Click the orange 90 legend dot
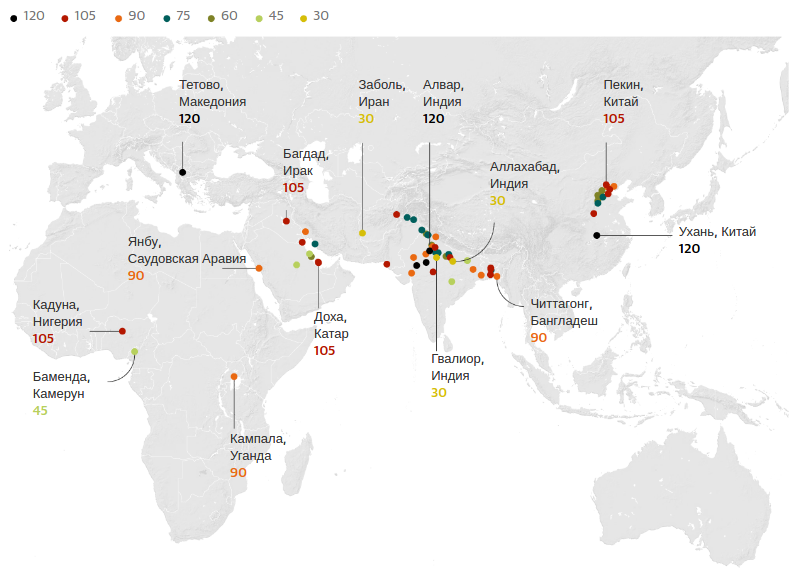Viewport: 798px width, 581px height. pyautogui.click(x=119, y=17)
